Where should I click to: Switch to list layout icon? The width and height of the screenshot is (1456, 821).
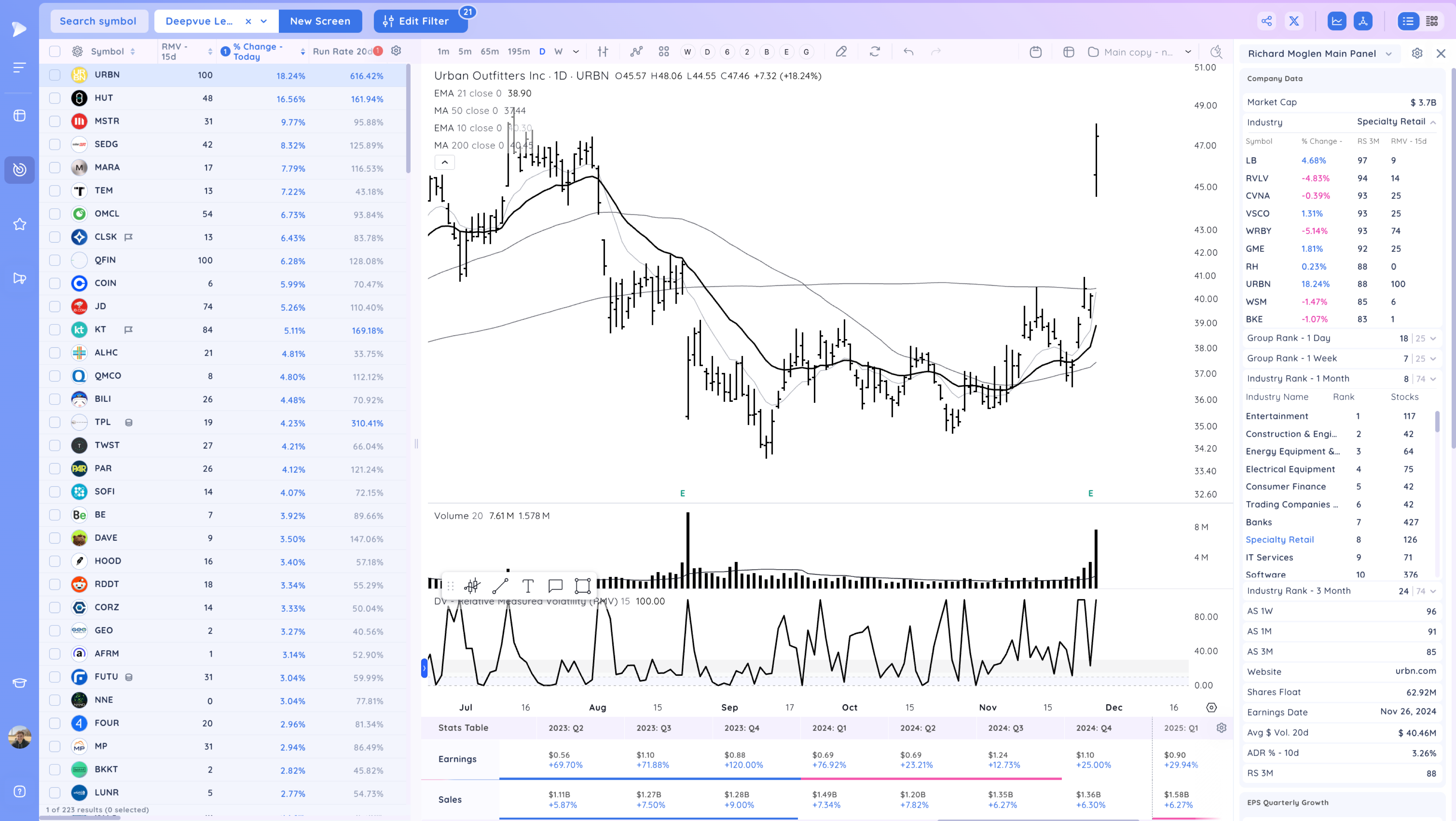point(1408,21)
